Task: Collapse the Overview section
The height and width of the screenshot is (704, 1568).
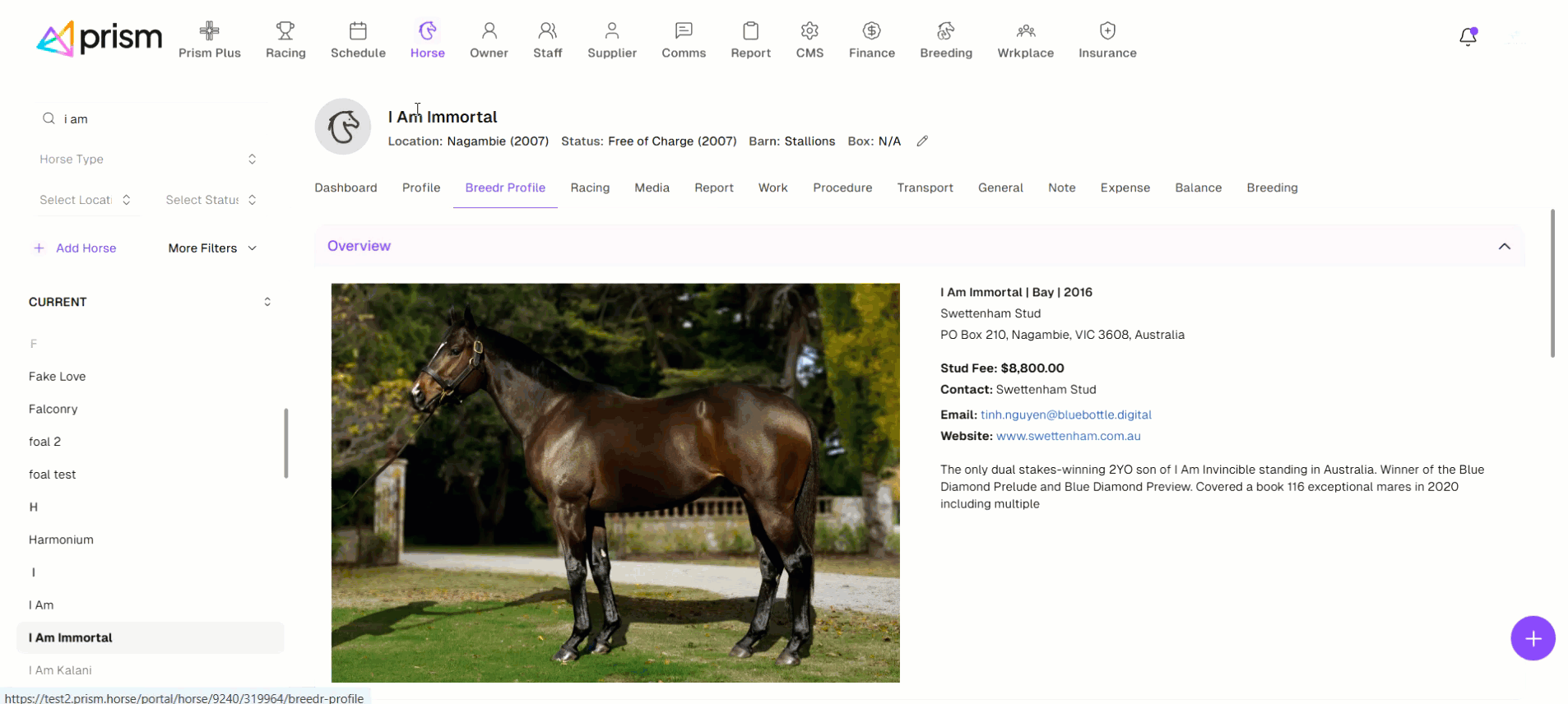Action: (1504, 247)
